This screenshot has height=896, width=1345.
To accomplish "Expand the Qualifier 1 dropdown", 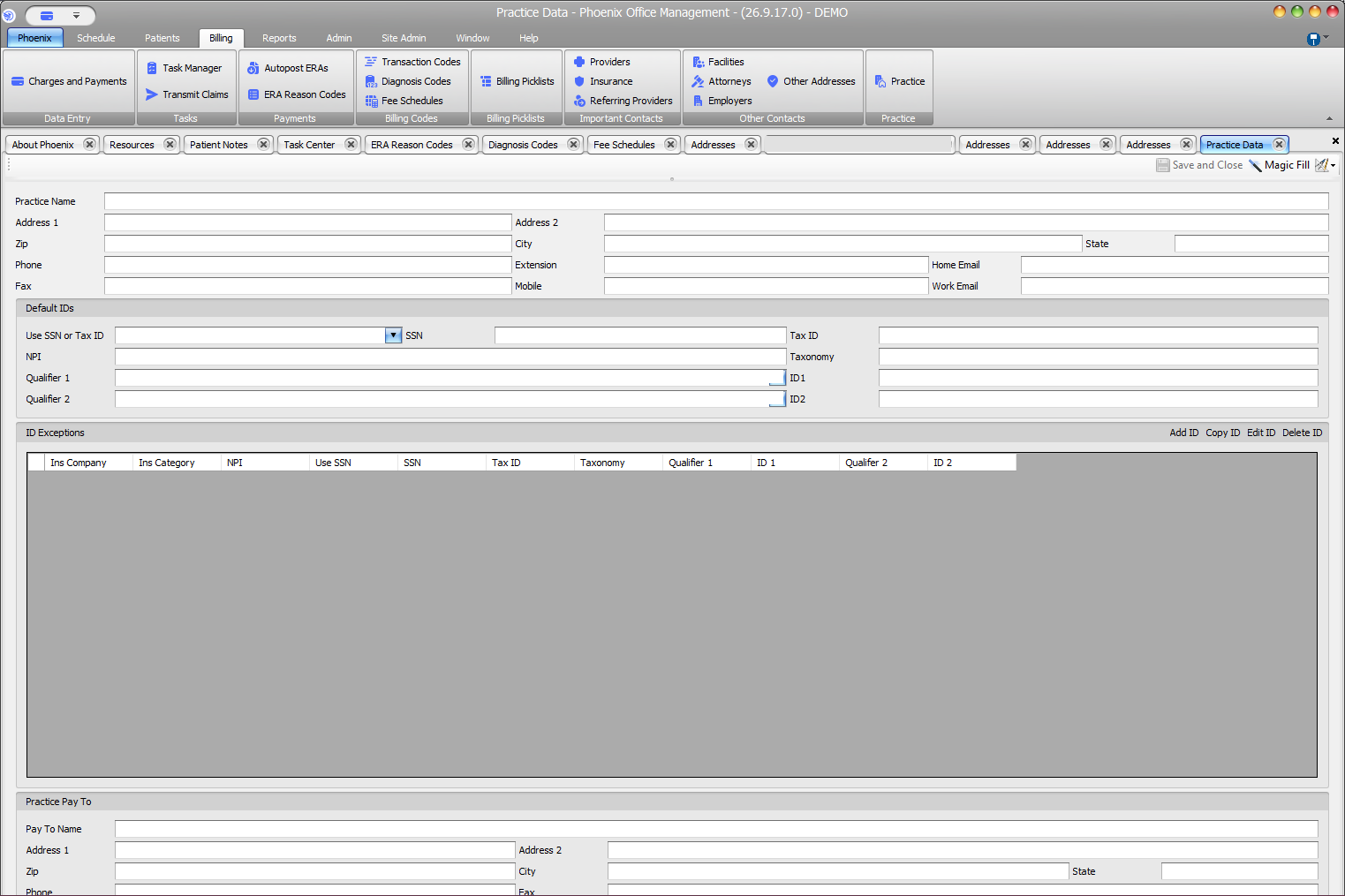I will point(777,378).
